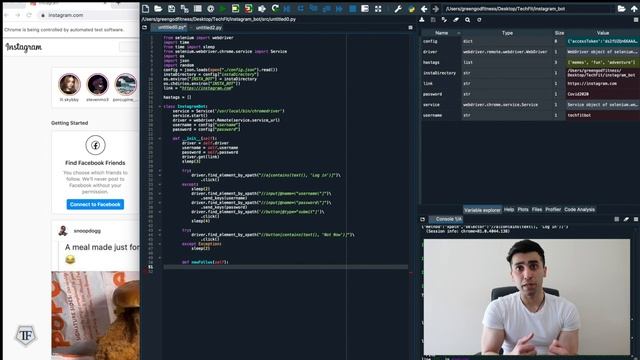The height and width of the screenshot is (360, 640).
Task: Toggle fullscreen mode icon in toolbar
Action: [378, 9]
